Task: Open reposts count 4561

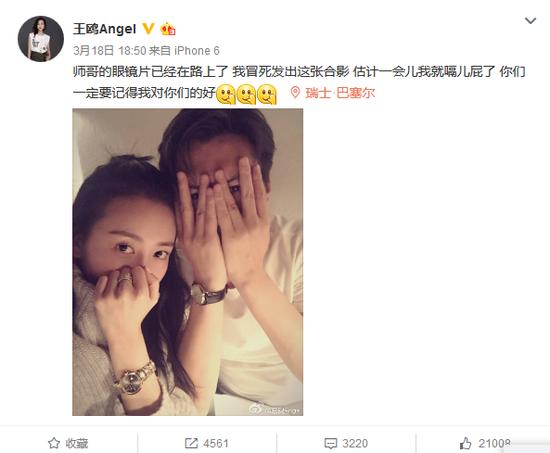Action: (216, 444)
